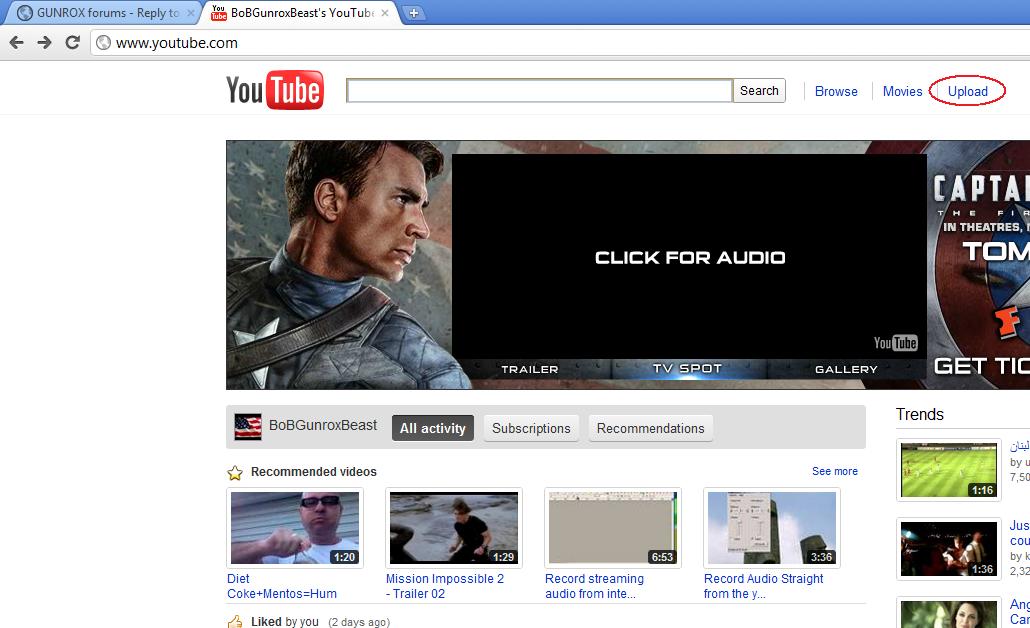Open the Mission Impossible 2 trailer thumbnail
This screenshot has height=628, width=1030.
pyautogui.click(x=454, y=528)
